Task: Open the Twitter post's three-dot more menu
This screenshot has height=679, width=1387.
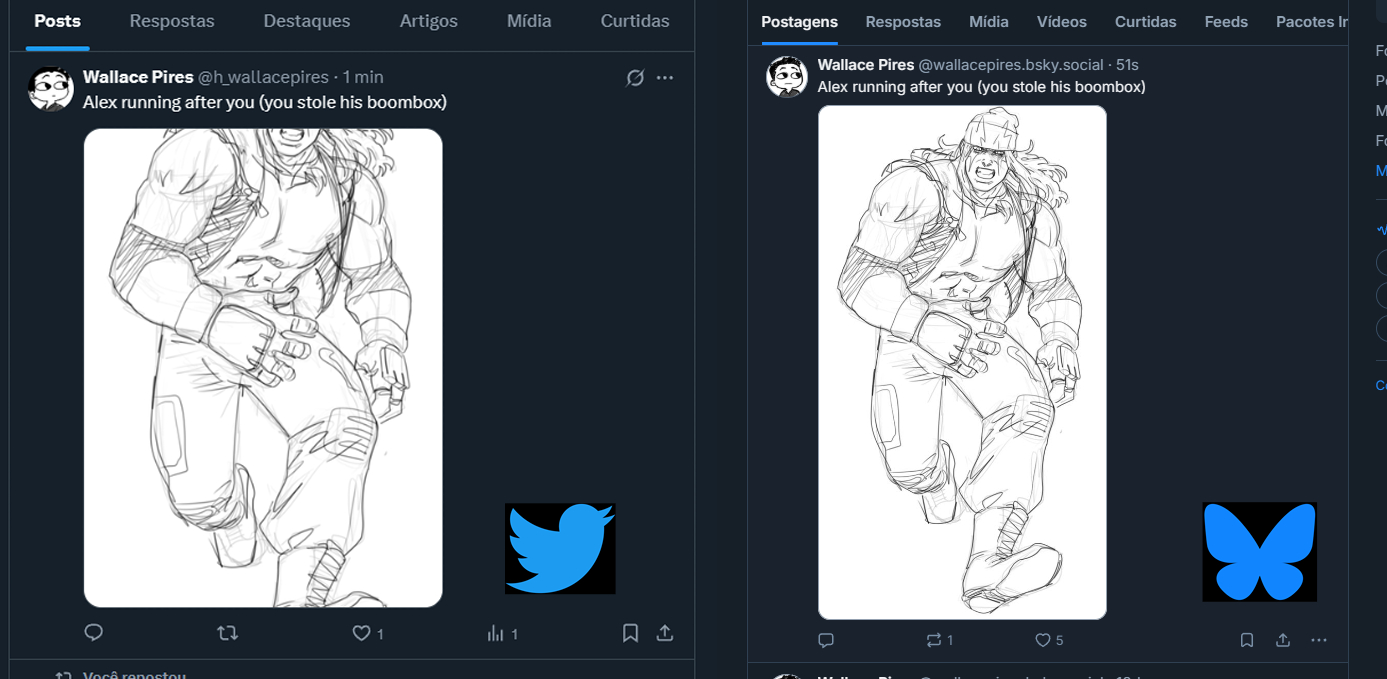Action: [665, 78]
